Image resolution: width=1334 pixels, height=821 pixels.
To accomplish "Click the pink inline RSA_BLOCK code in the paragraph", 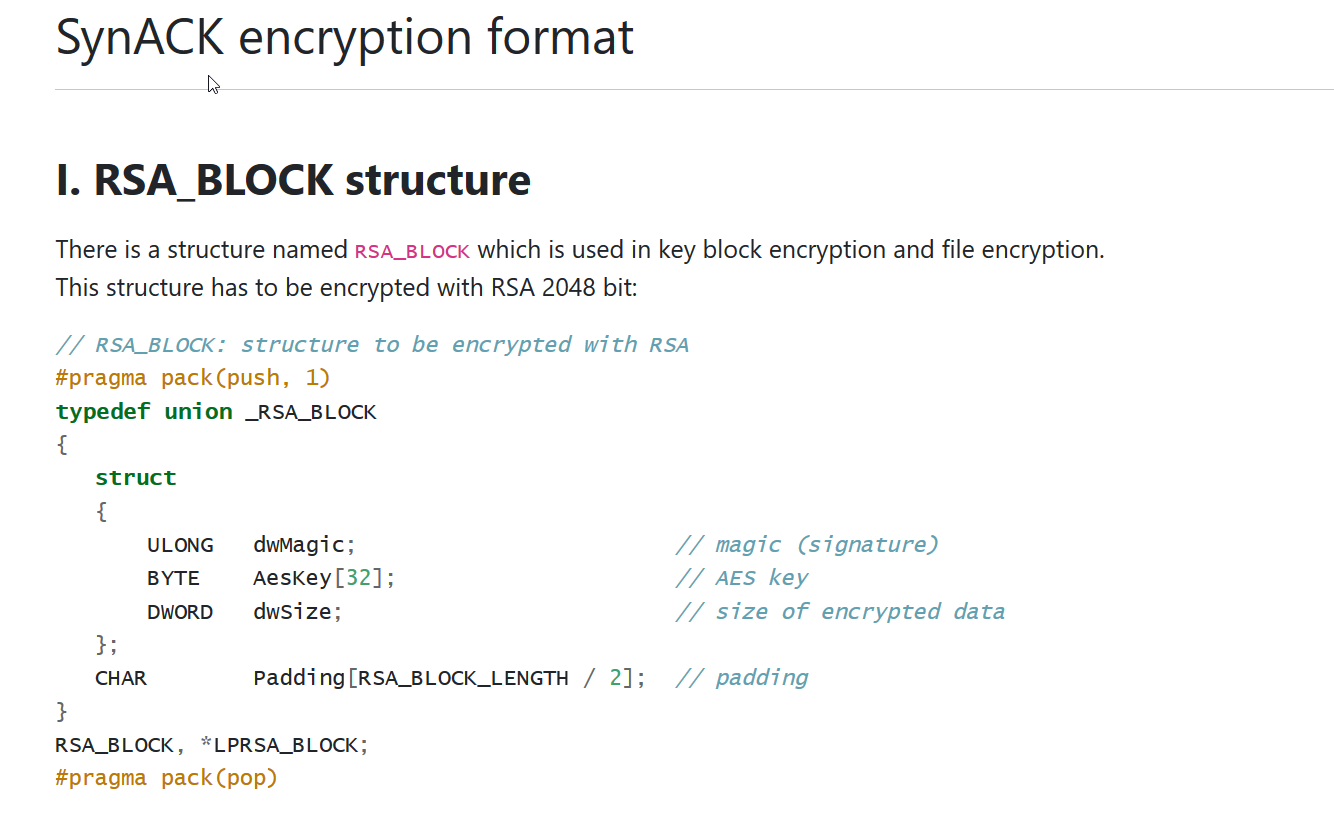I will tap(412, 251).
